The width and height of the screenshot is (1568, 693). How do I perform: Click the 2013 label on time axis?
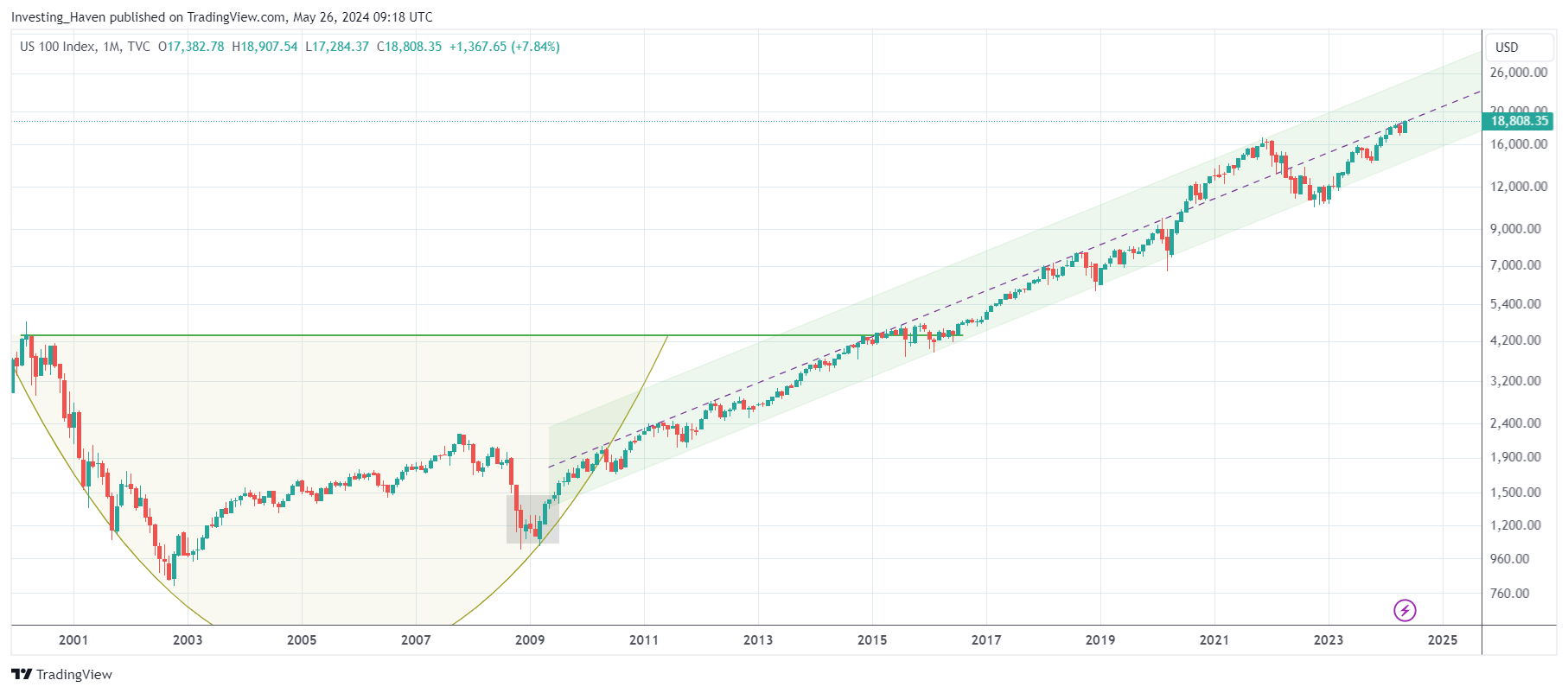(758, 640)
